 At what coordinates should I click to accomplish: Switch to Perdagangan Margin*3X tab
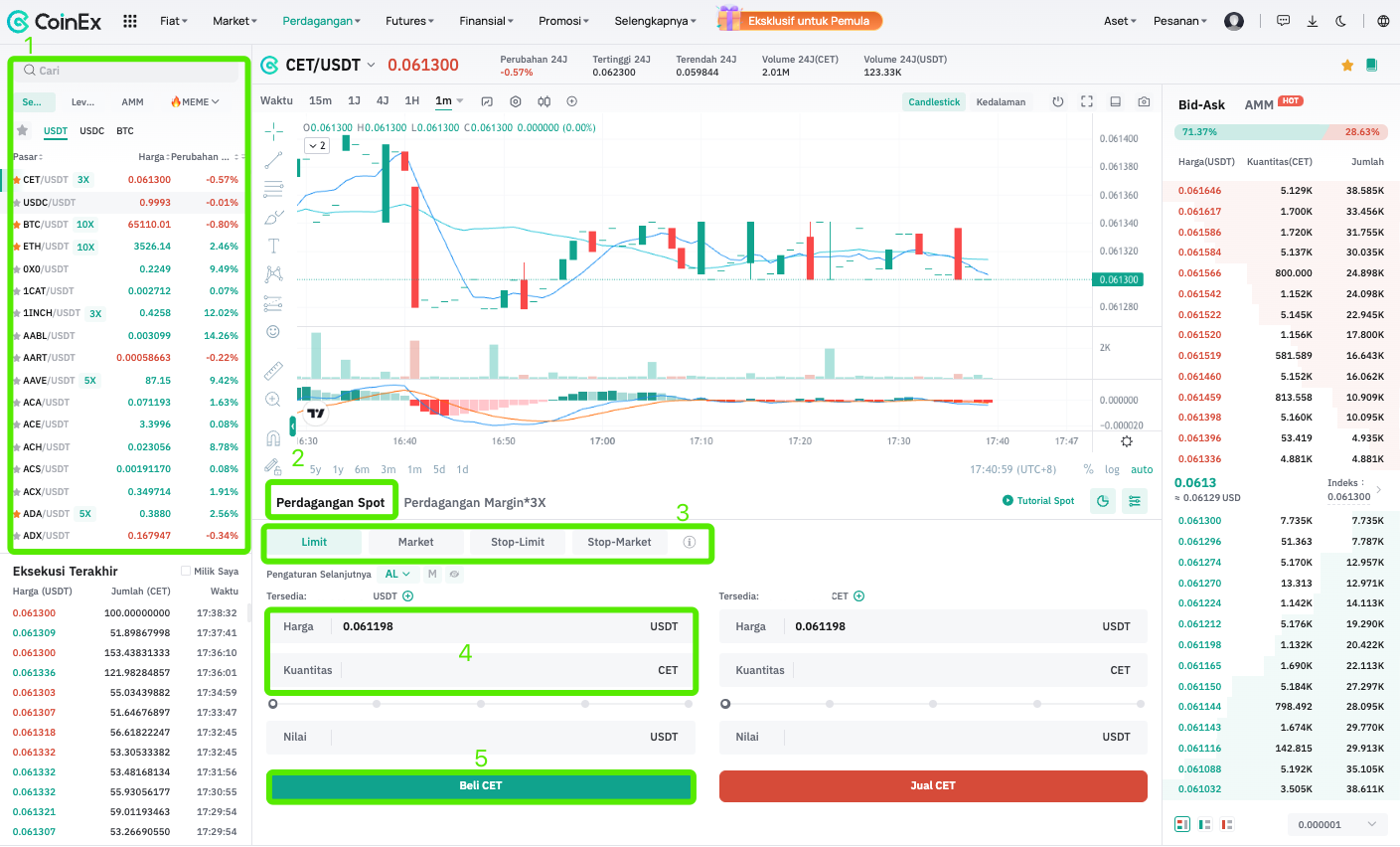point(475,502)
